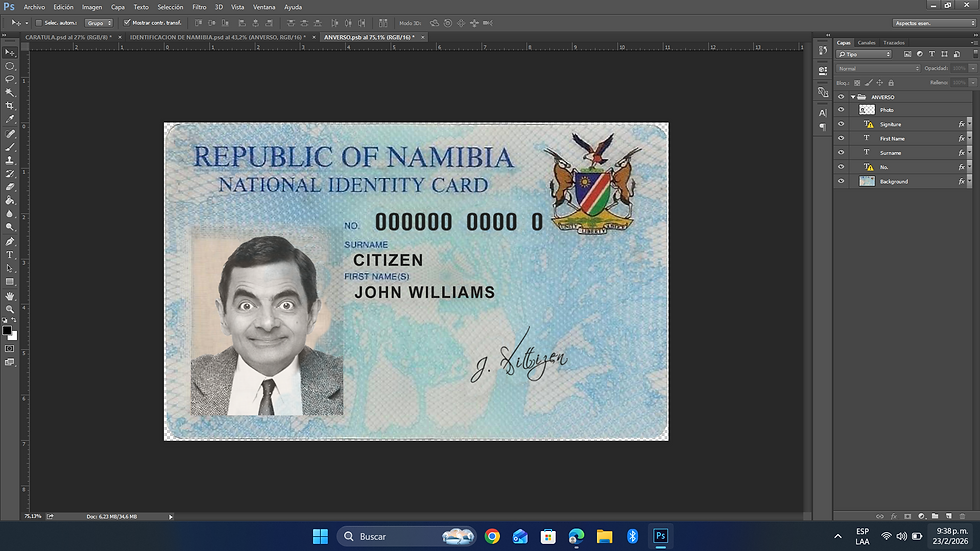The image size is (980, 551).
Task: Select the Pen tool
Action: tap(9, 242)
